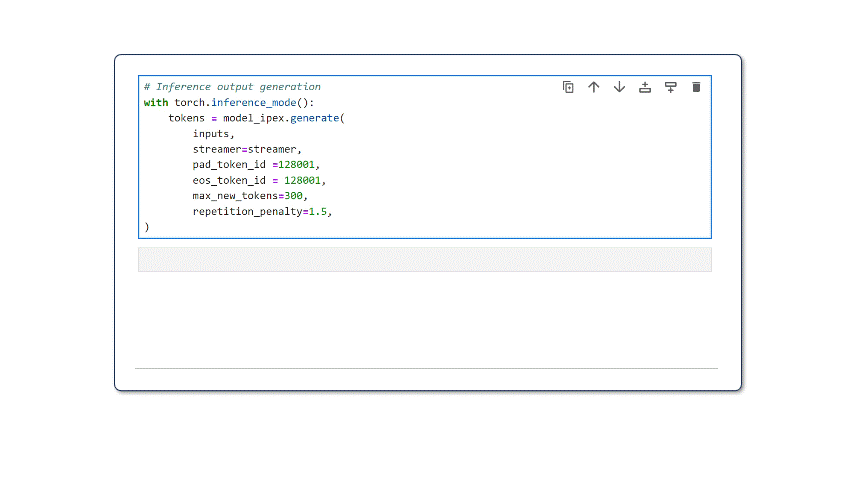Click the empty gray cell below the code
Image resolution: width=853 pixels, height=480 pixels.
(x=424, y=260)
